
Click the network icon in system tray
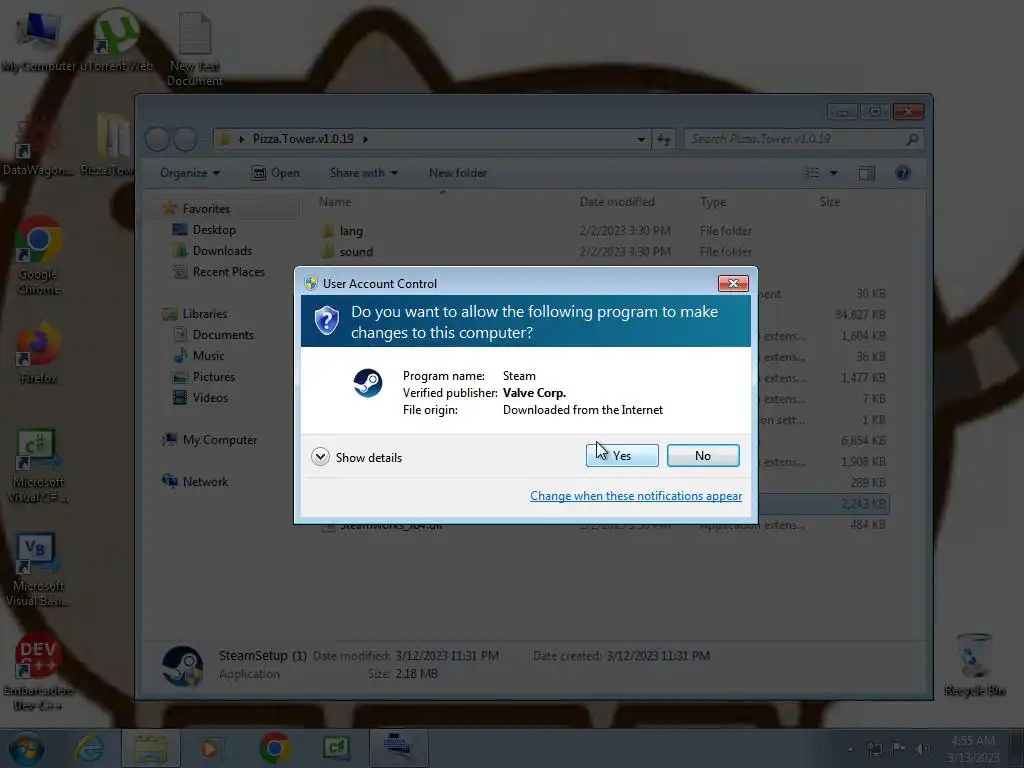pyautogui.click(x=874, y=749)
